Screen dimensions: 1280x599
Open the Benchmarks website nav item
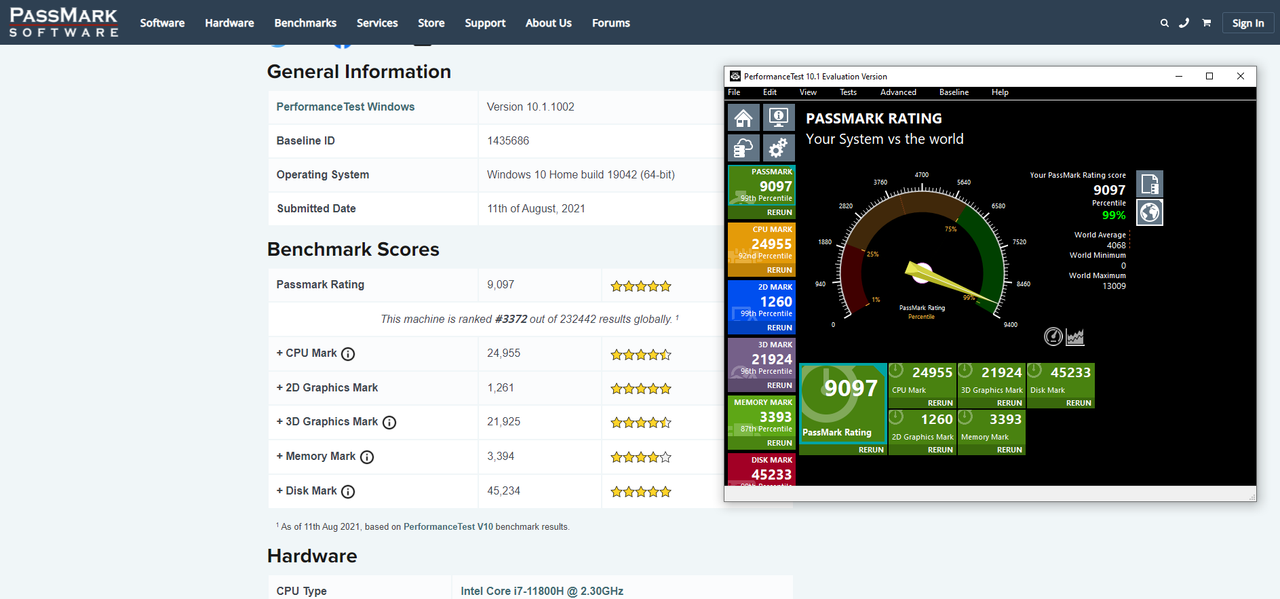[x=305, y=23]
